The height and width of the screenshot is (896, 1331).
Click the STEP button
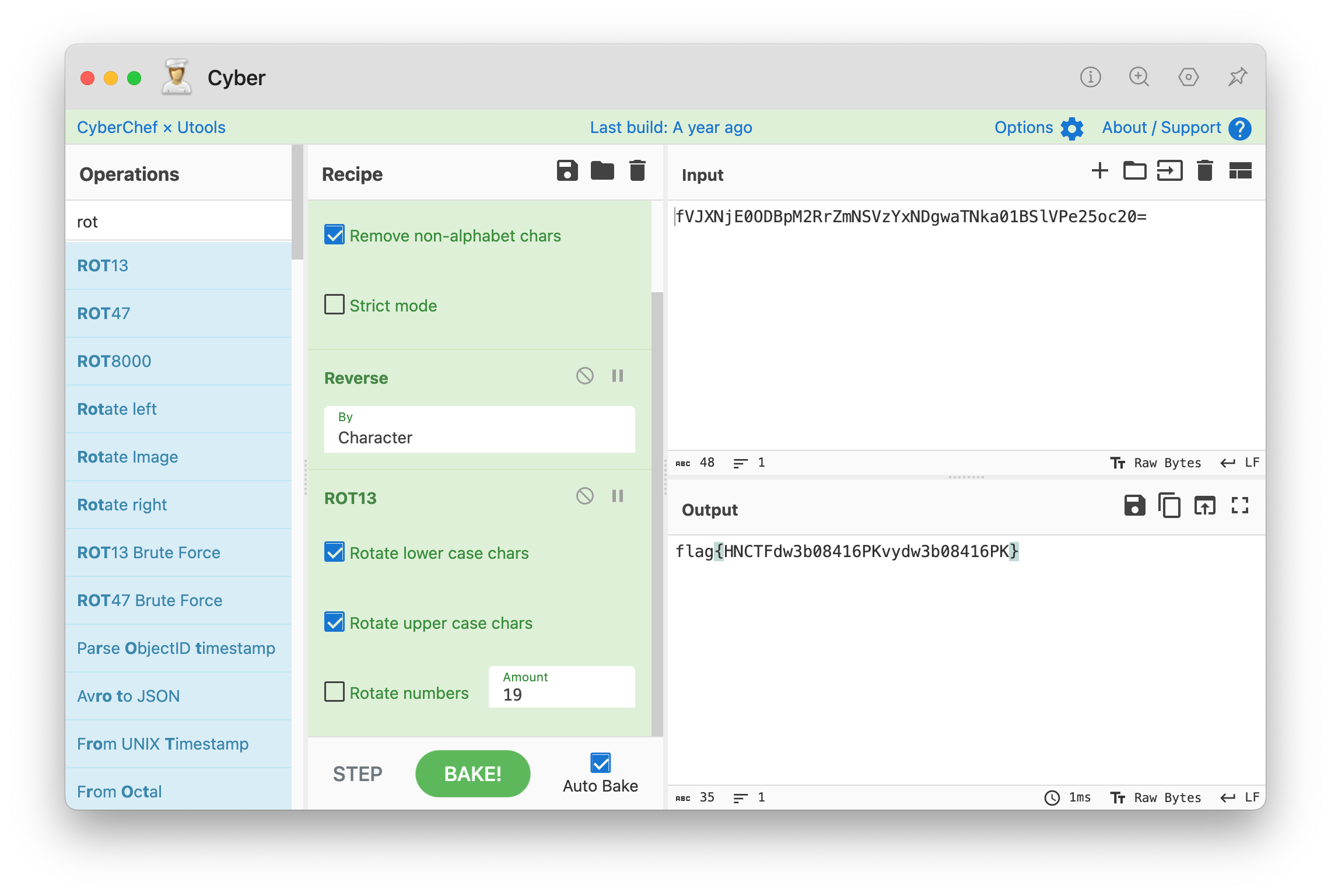click(x=358, y=773)
